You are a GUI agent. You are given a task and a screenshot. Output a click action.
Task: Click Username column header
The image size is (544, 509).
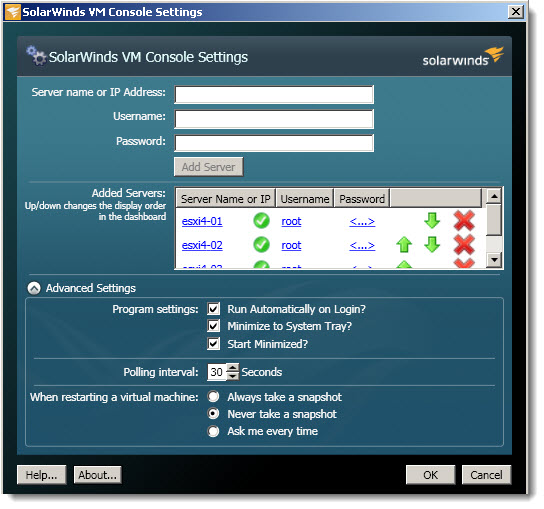305,198
